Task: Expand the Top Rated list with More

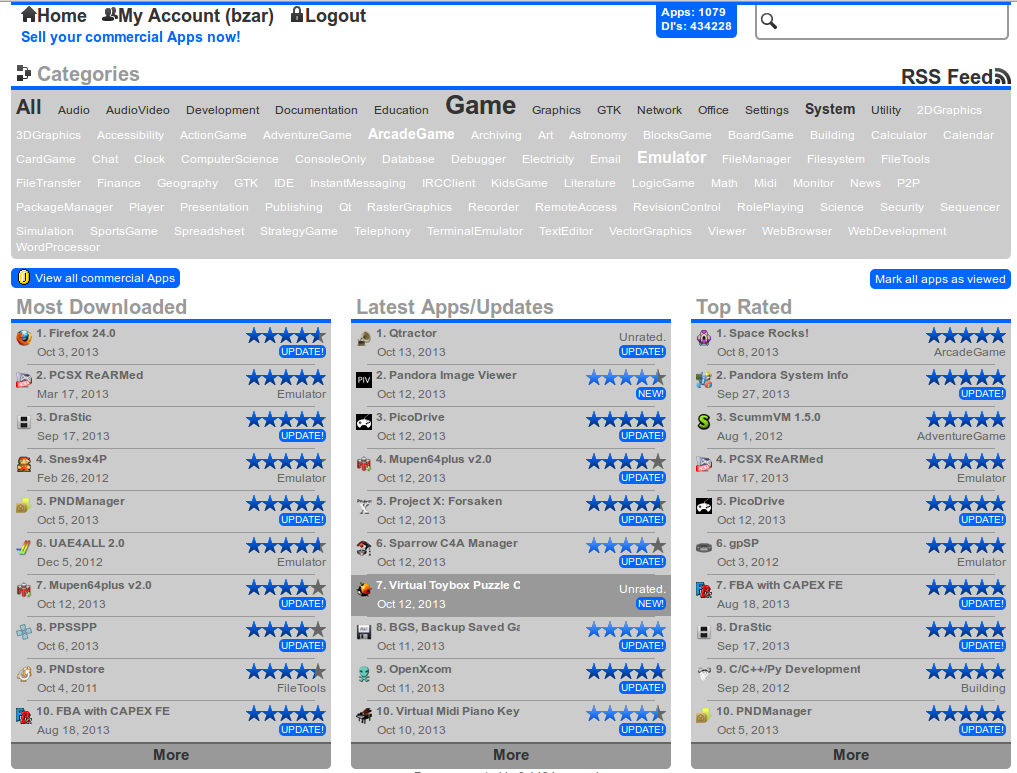Action: coord(851,755)
